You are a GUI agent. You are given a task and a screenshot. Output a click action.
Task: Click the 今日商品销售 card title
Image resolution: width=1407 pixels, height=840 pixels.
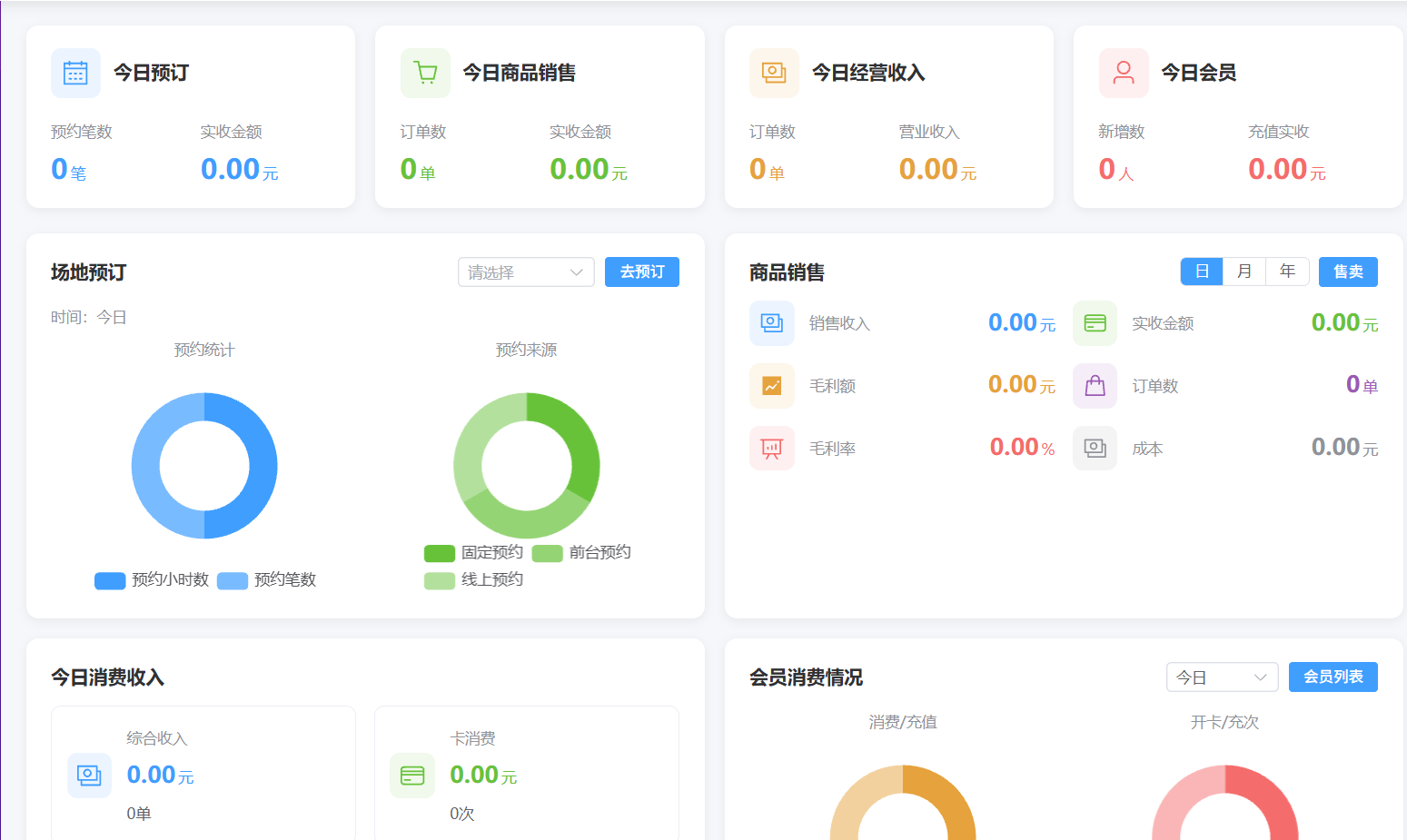tap(520, 73)
